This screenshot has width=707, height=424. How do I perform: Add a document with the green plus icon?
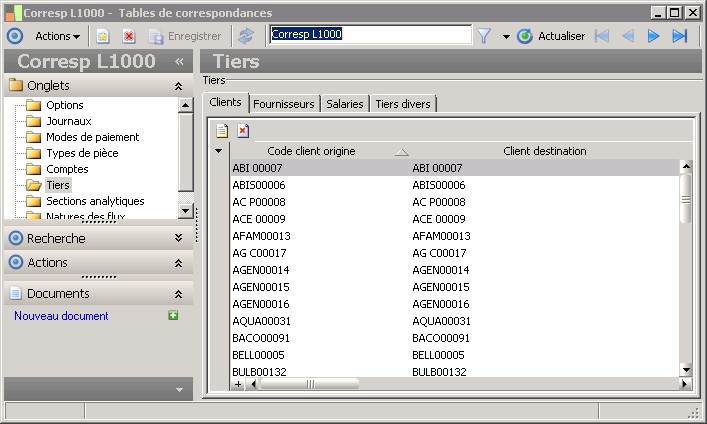(173, 316)
